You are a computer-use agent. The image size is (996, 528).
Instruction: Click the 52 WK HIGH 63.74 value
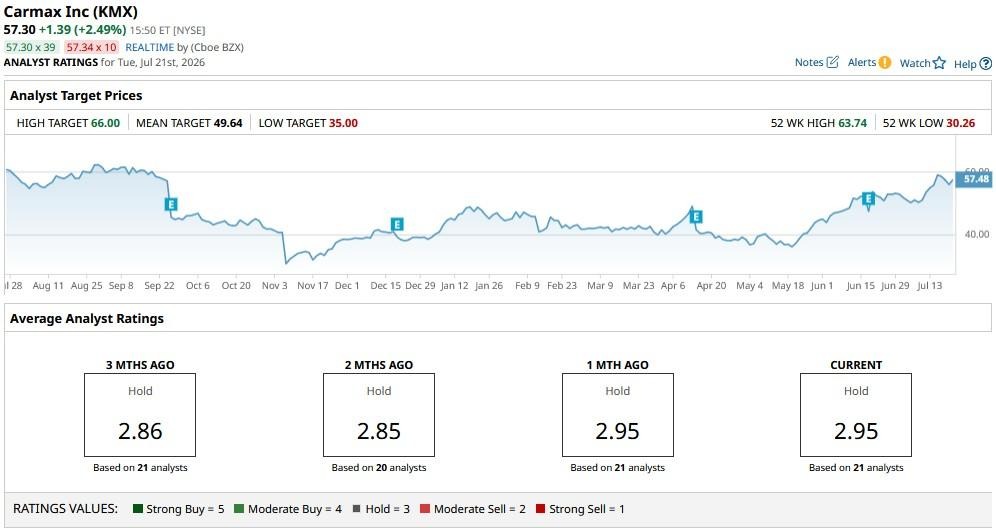(852, 123)
